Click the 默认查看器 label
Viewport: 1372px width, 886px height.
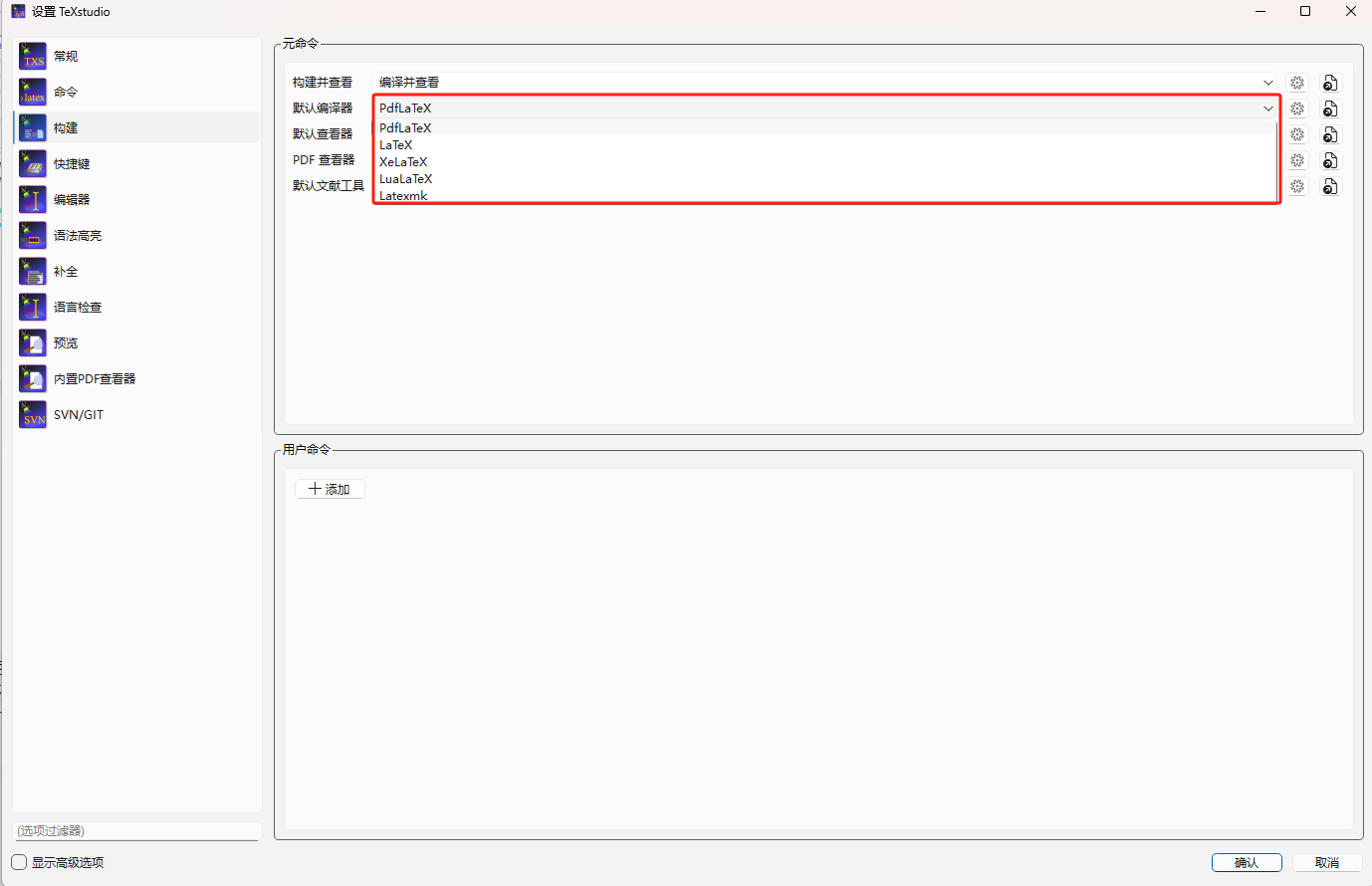pyautogui.click(x=323, y=133)
